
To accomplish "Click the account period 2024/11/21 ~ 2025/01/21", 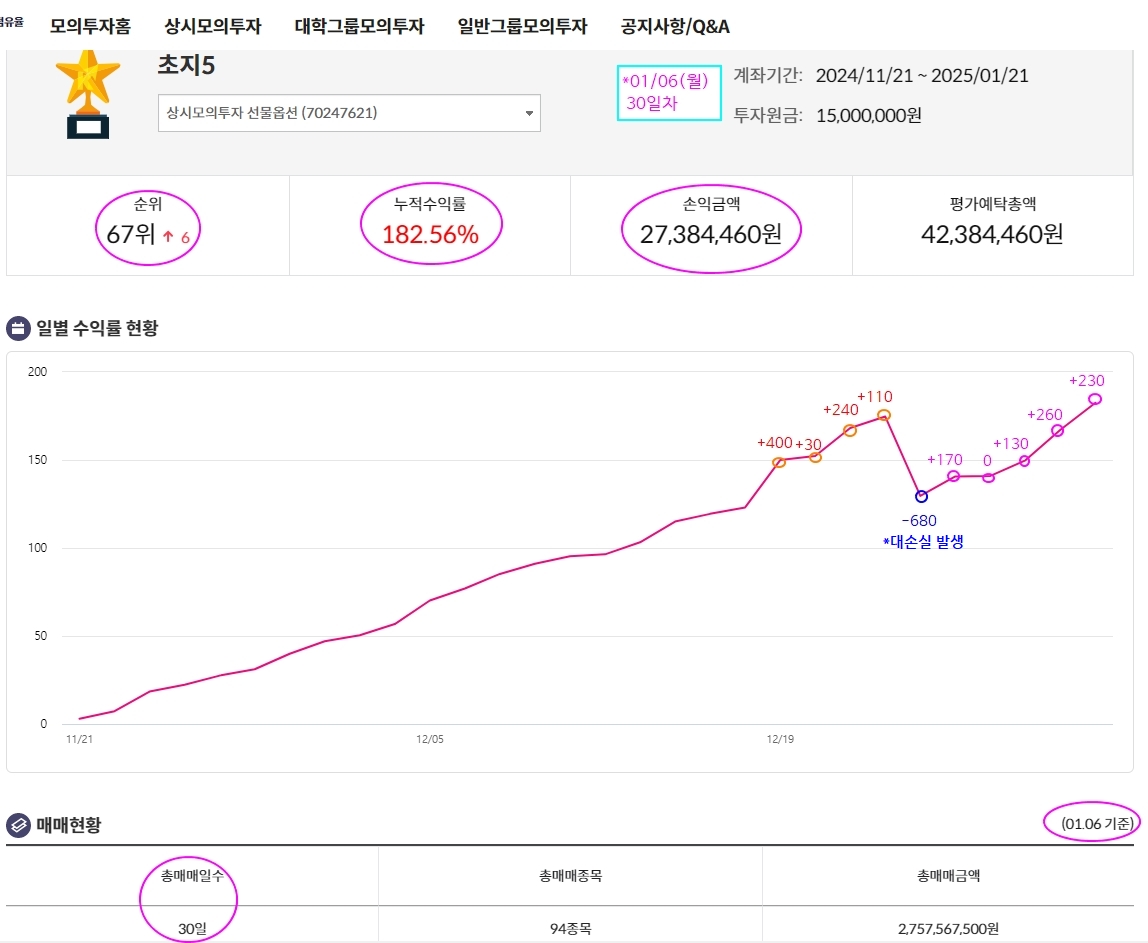I will coord(922,75).
